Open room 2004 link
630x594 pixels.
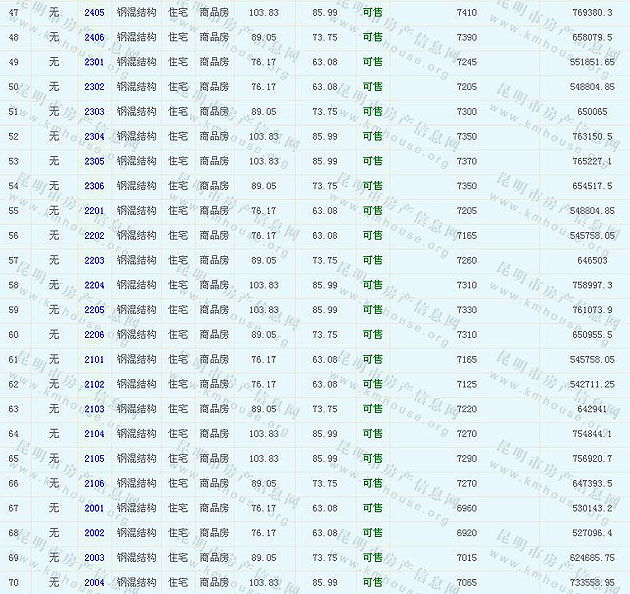point(94,582)
